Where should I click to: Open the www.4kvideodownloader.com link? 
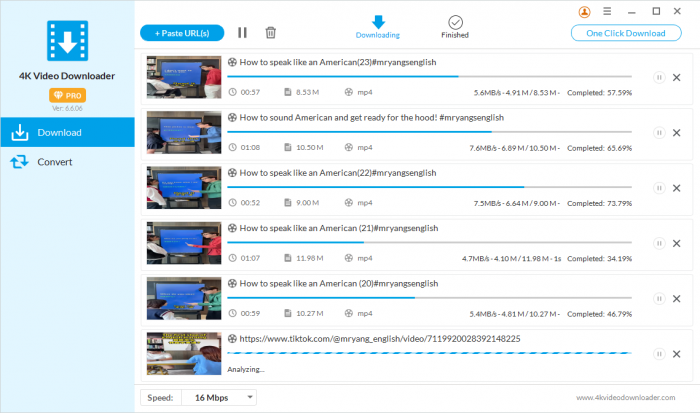click(622, 397)
